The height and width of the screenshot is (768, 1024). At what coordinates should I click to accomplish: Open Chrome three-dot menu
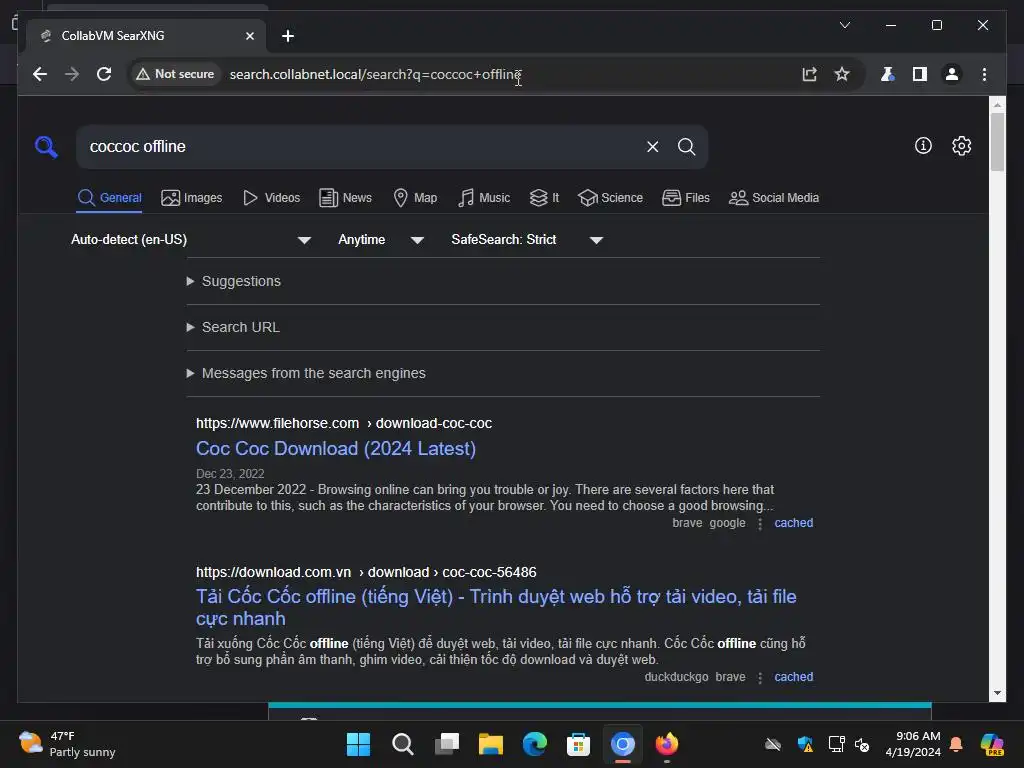click(984, 74)
